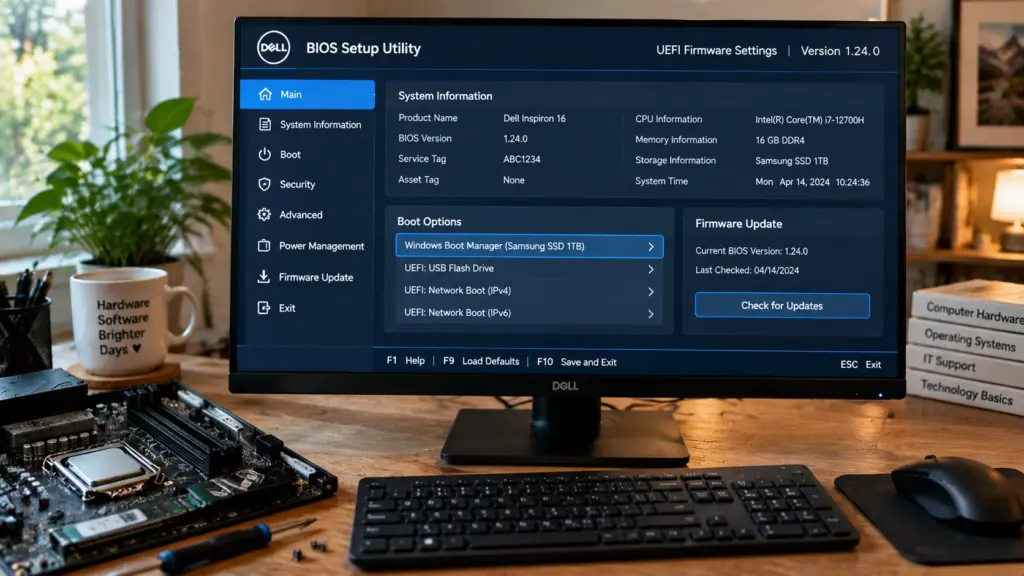Click F10 Save and Exit

(x=577, y=362)
